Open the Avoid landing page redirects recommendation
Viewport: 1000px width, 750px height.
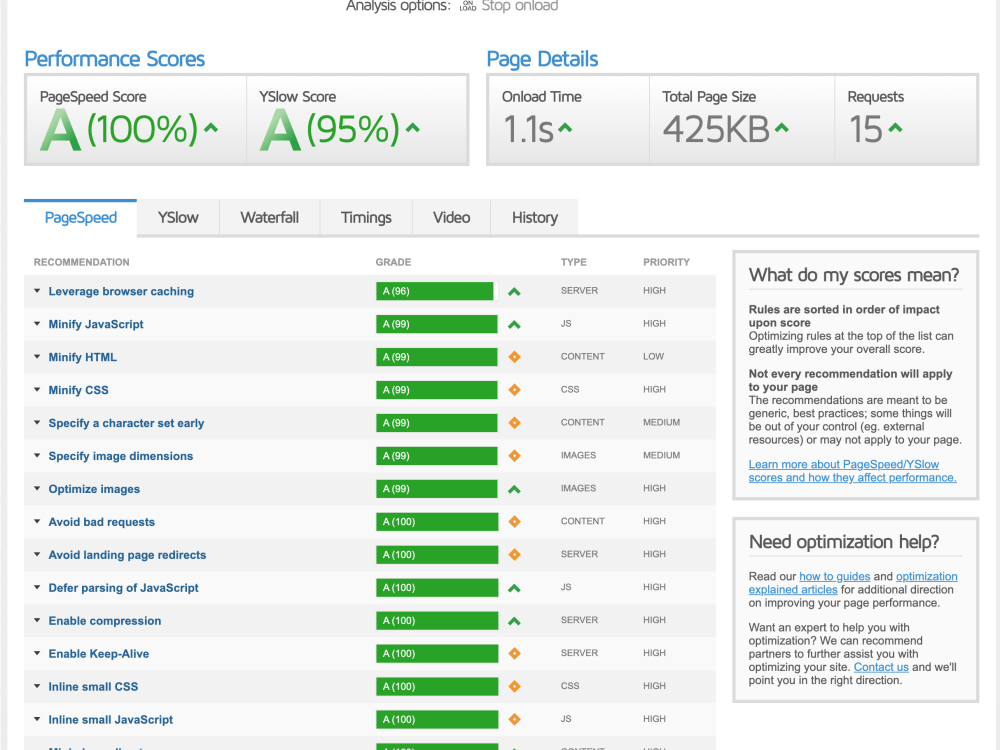pyautogui.click(x=128, y=555)
